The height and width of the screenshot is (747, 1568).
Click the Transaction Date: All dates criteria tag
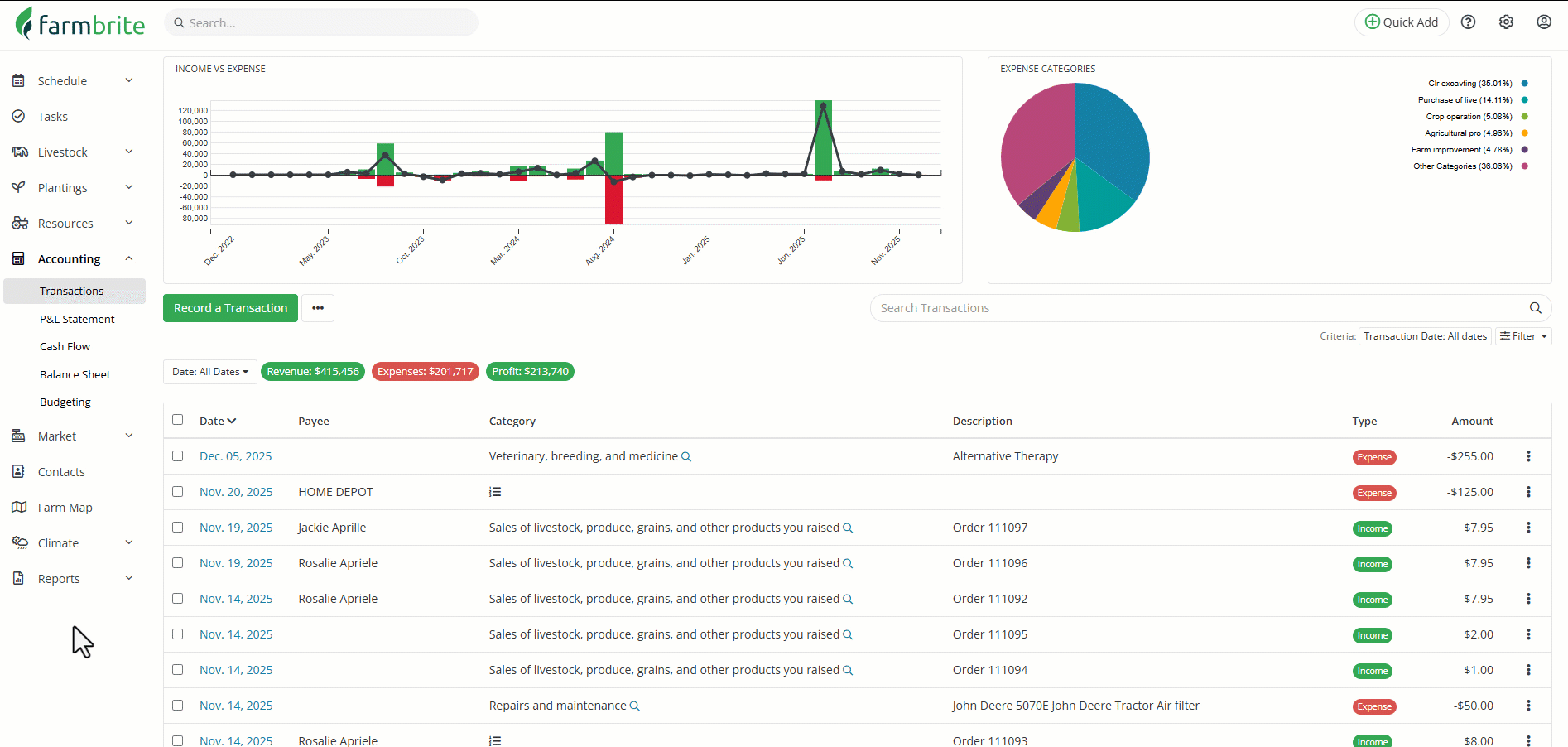pos(1425,336)
